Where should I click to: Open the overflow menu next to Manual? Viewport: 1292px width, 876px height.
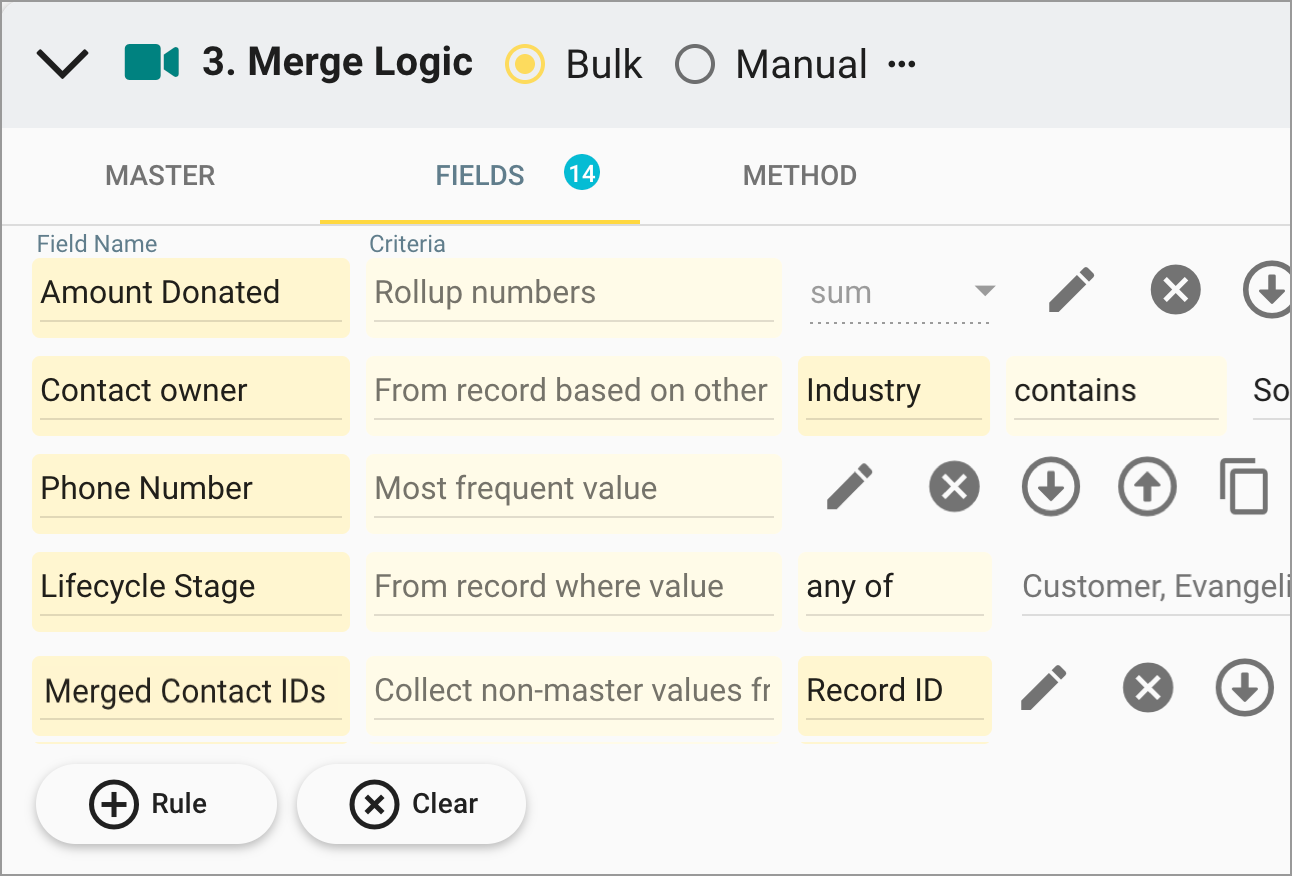click(903, 64)
